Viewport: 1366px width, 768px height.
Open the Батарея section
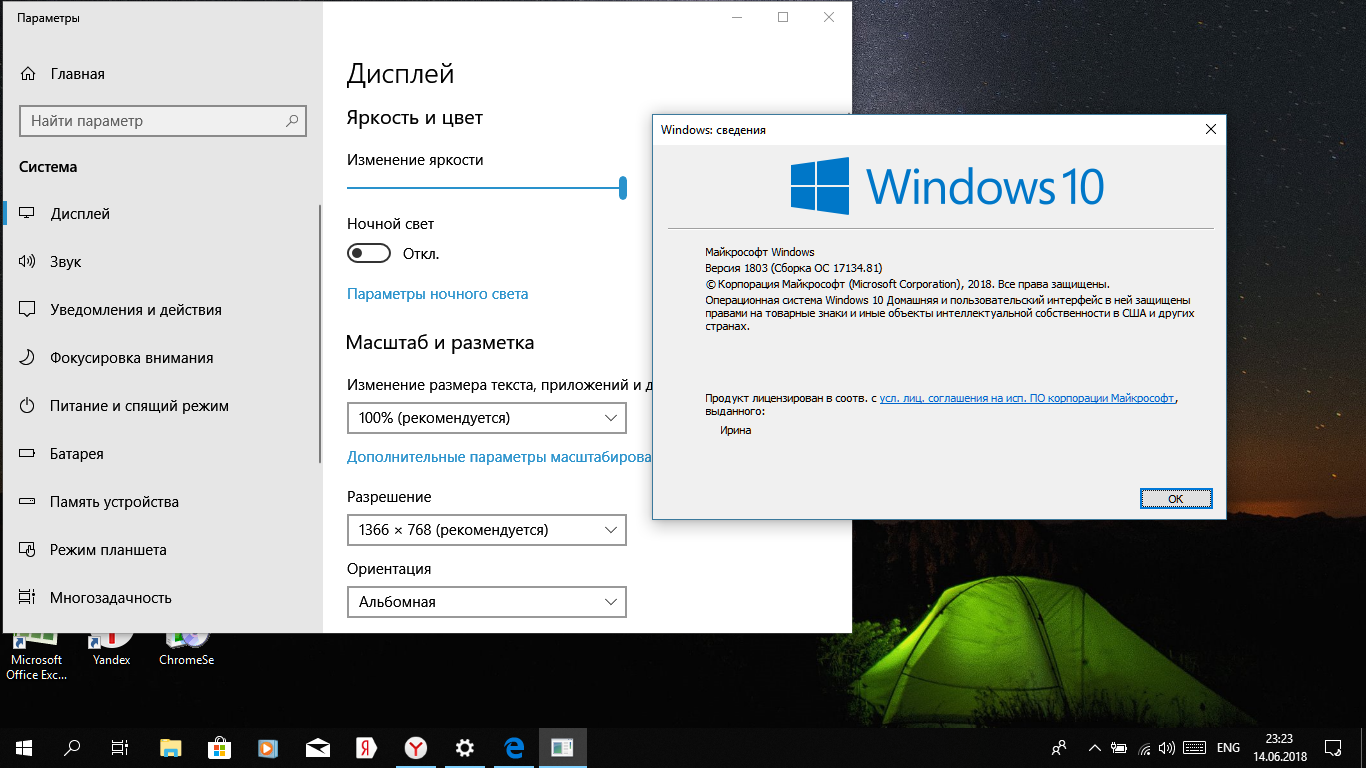[x=160, y=454]
